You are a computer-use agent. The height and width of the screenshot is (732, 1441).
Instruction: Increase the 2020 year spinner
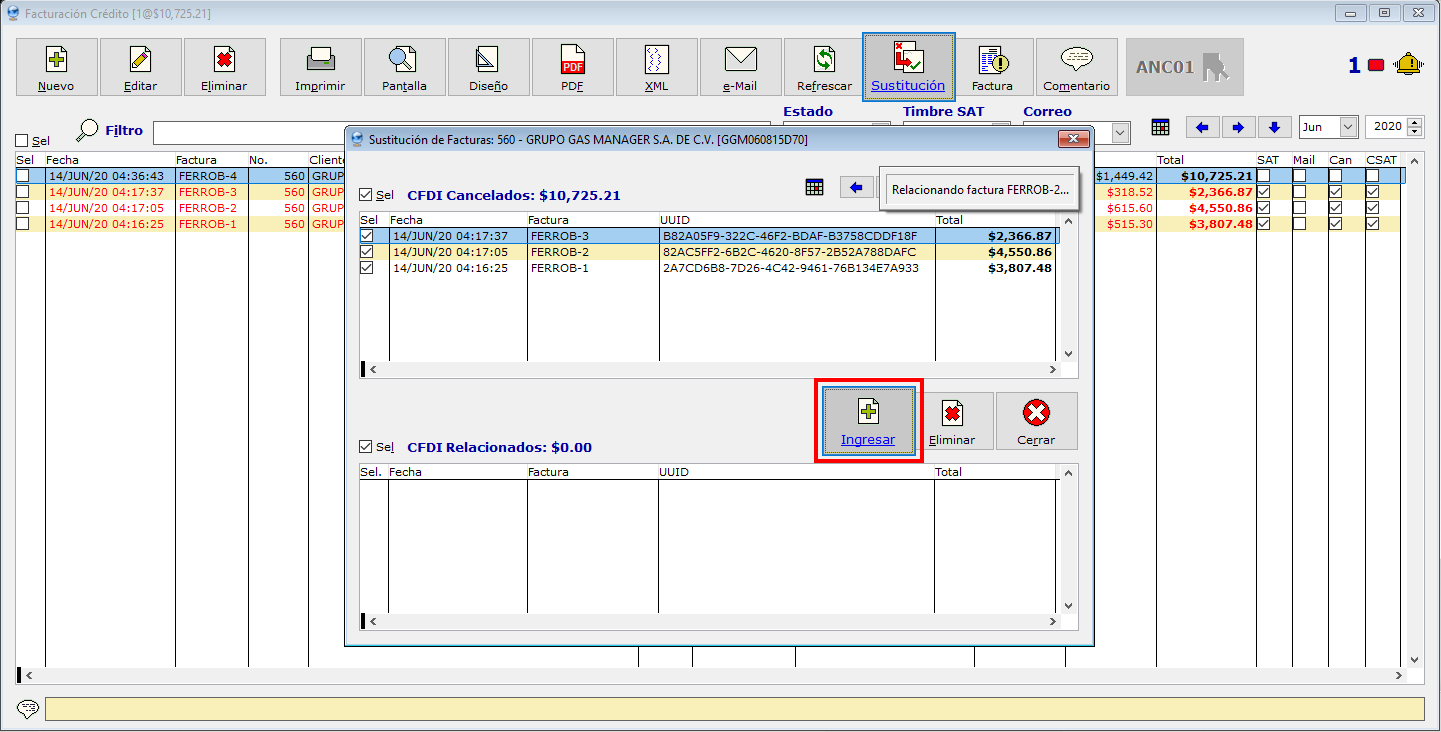[1414, 123]
